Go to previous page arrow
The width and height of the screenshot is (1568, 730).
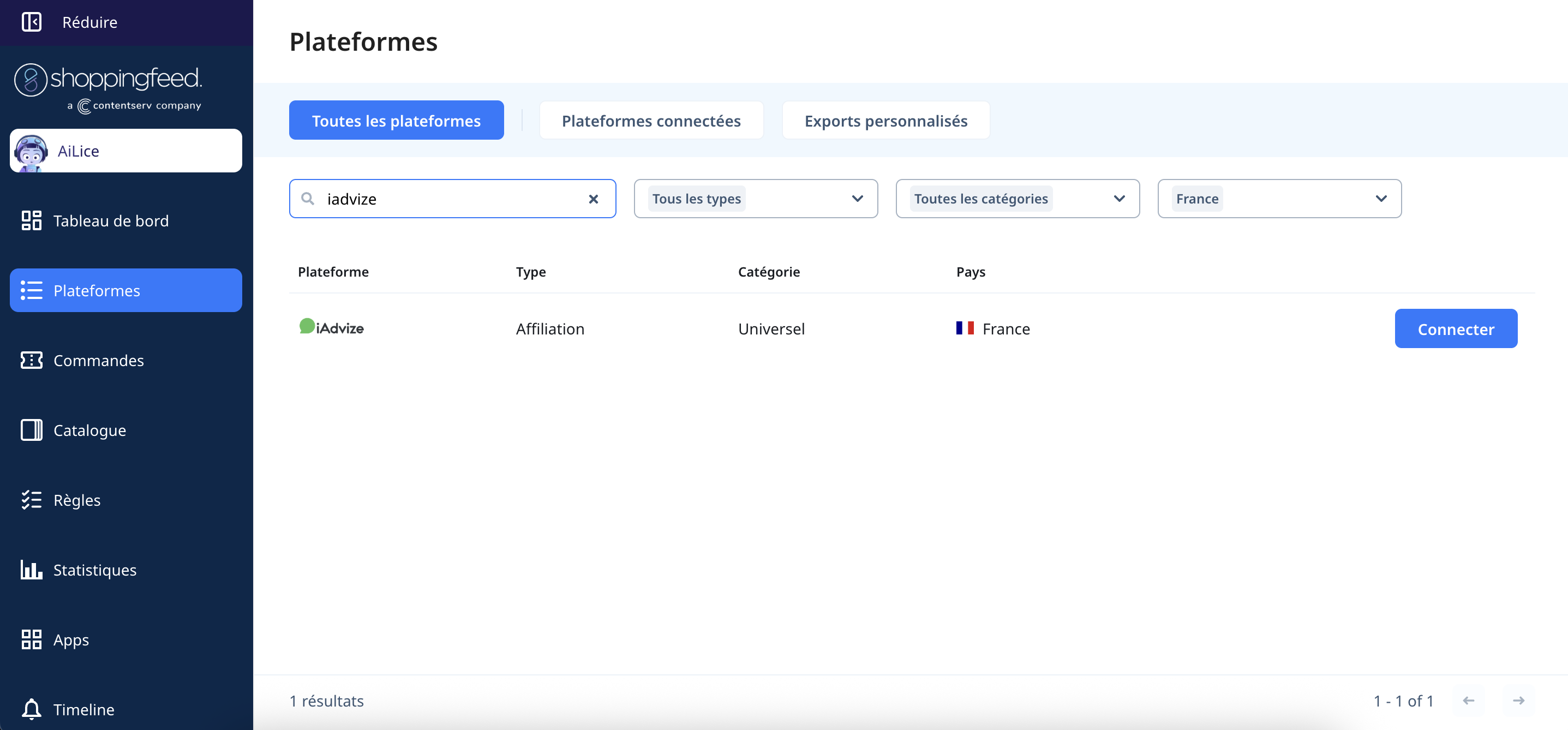coord(1468,701)
